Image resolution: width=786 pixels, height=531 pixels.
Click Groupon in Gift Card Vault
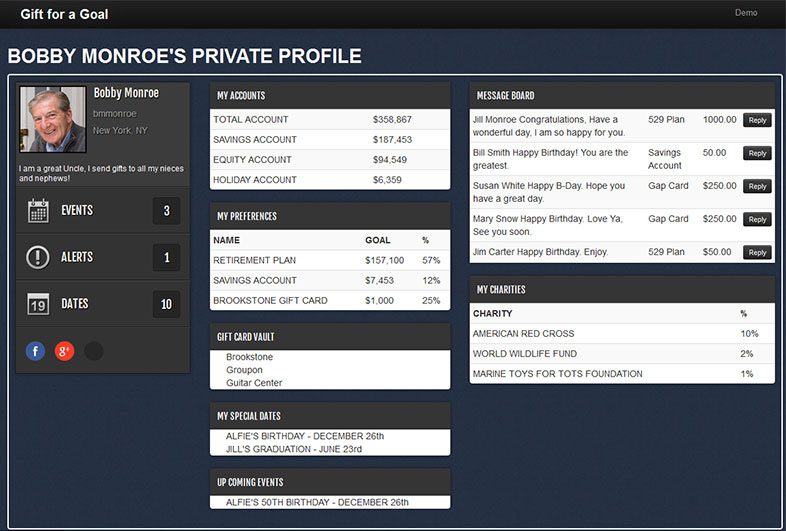[244, 370]
